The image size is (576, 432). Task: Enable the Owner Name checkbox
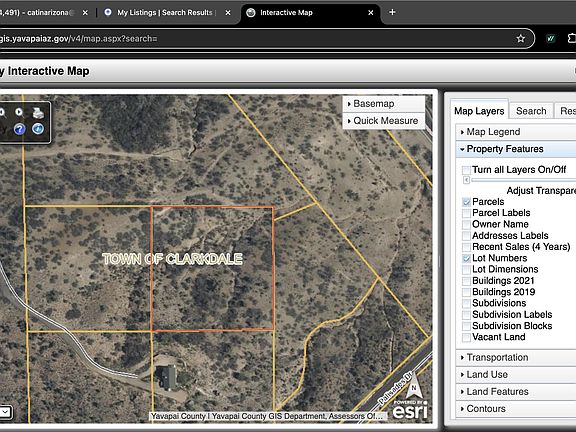(466, 224)
